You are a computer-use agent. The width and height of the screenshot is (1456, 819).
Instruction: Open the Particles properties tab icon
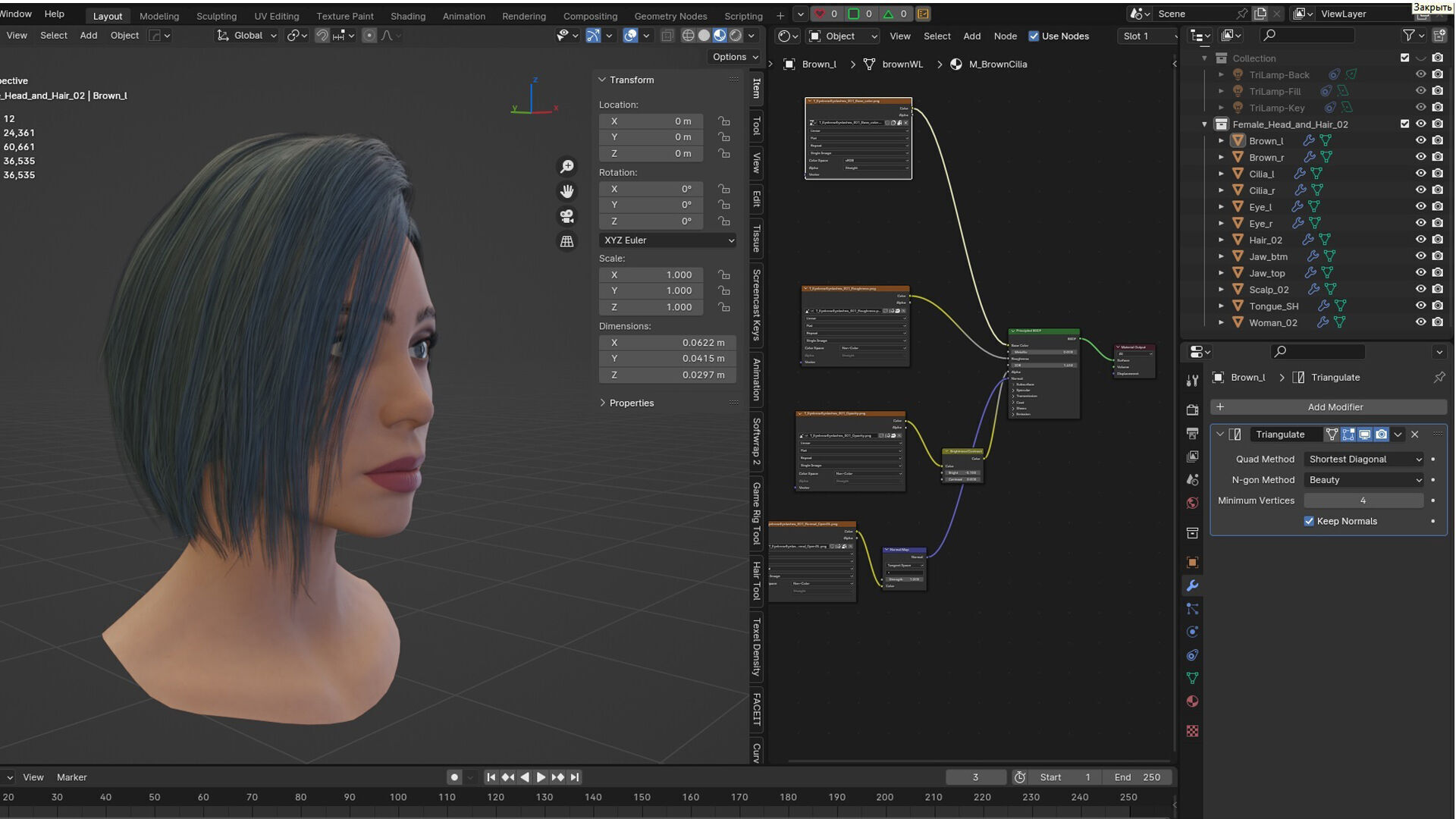pos(1192,608)
